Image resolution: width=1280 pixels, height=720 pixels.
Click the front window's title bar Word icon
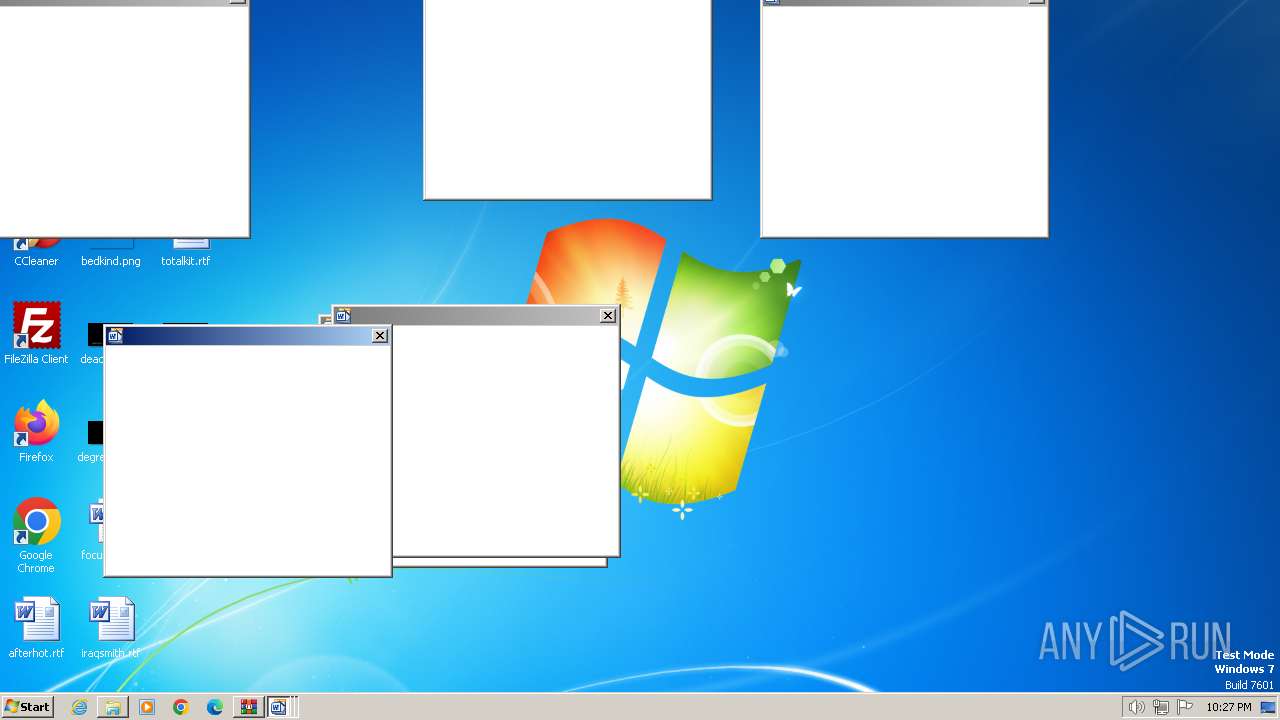pos(115,336)
